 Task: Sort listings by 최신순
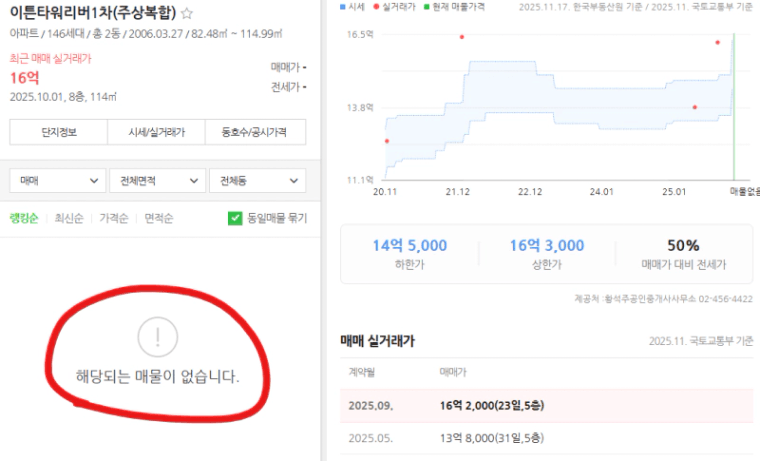pyautogui.click(x=69, y=218)
